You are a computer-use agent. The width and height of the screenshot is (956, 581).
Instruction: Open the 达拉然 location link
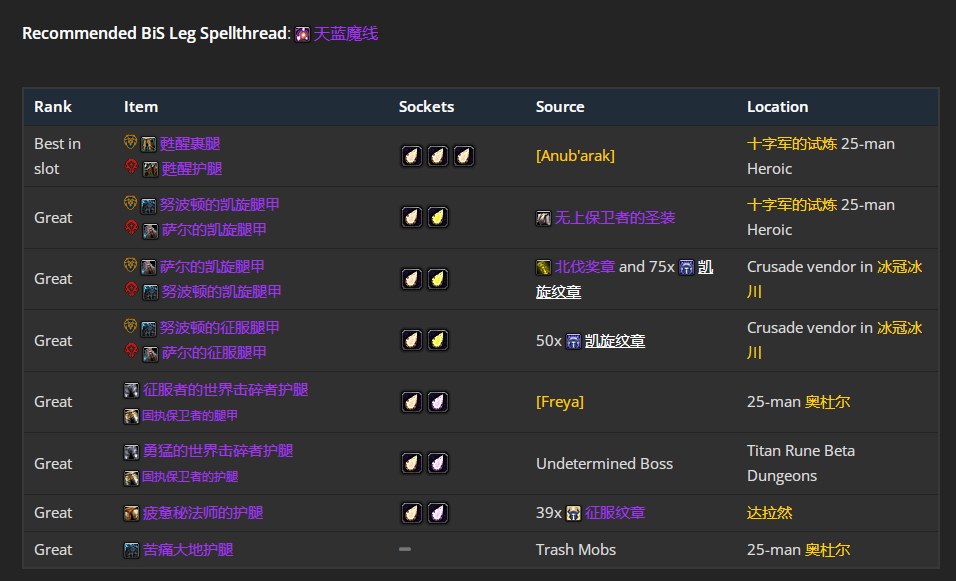click(769, 513)
